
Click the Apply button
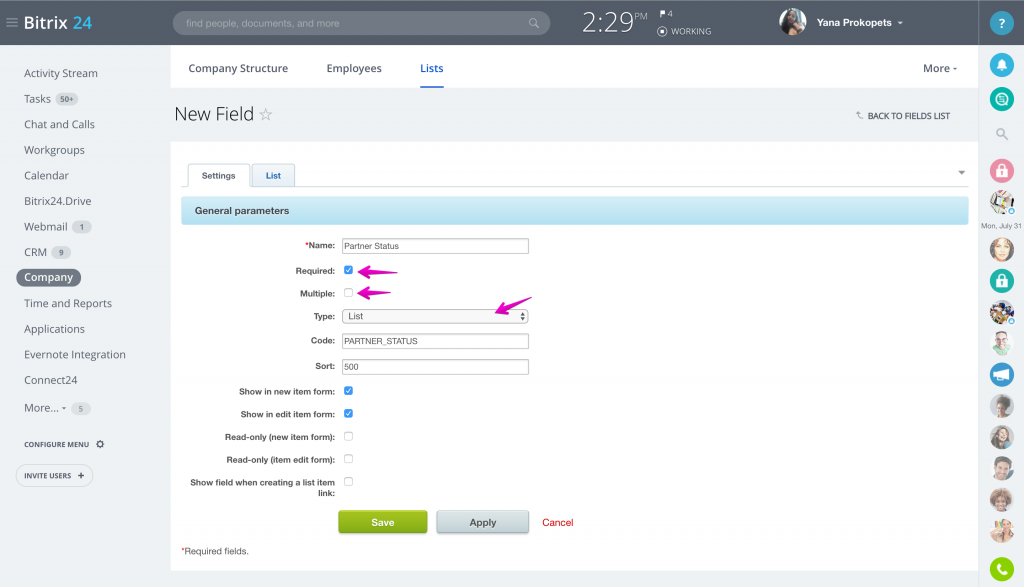483,522
